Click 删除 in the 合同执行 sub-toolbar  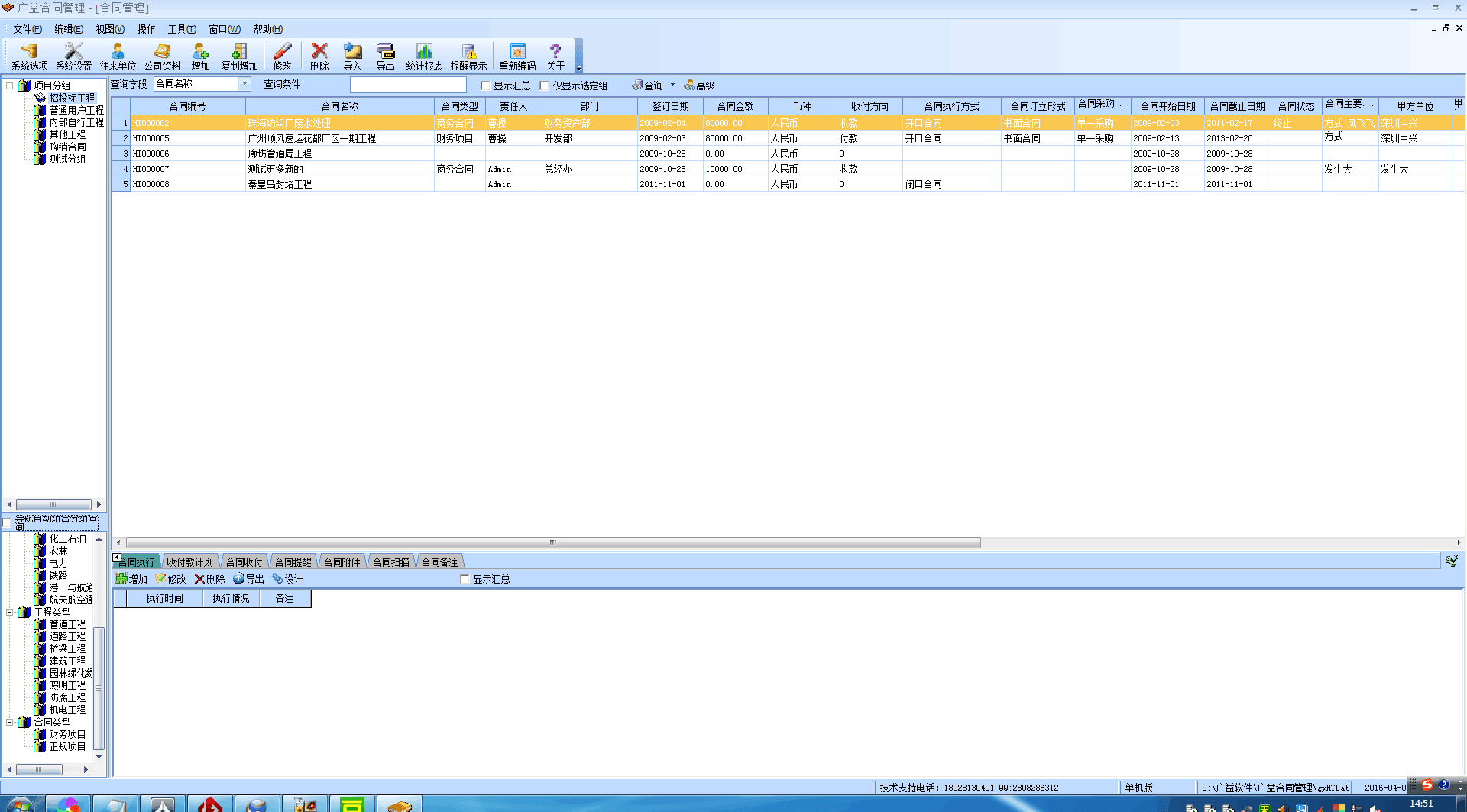click(209, 579)
